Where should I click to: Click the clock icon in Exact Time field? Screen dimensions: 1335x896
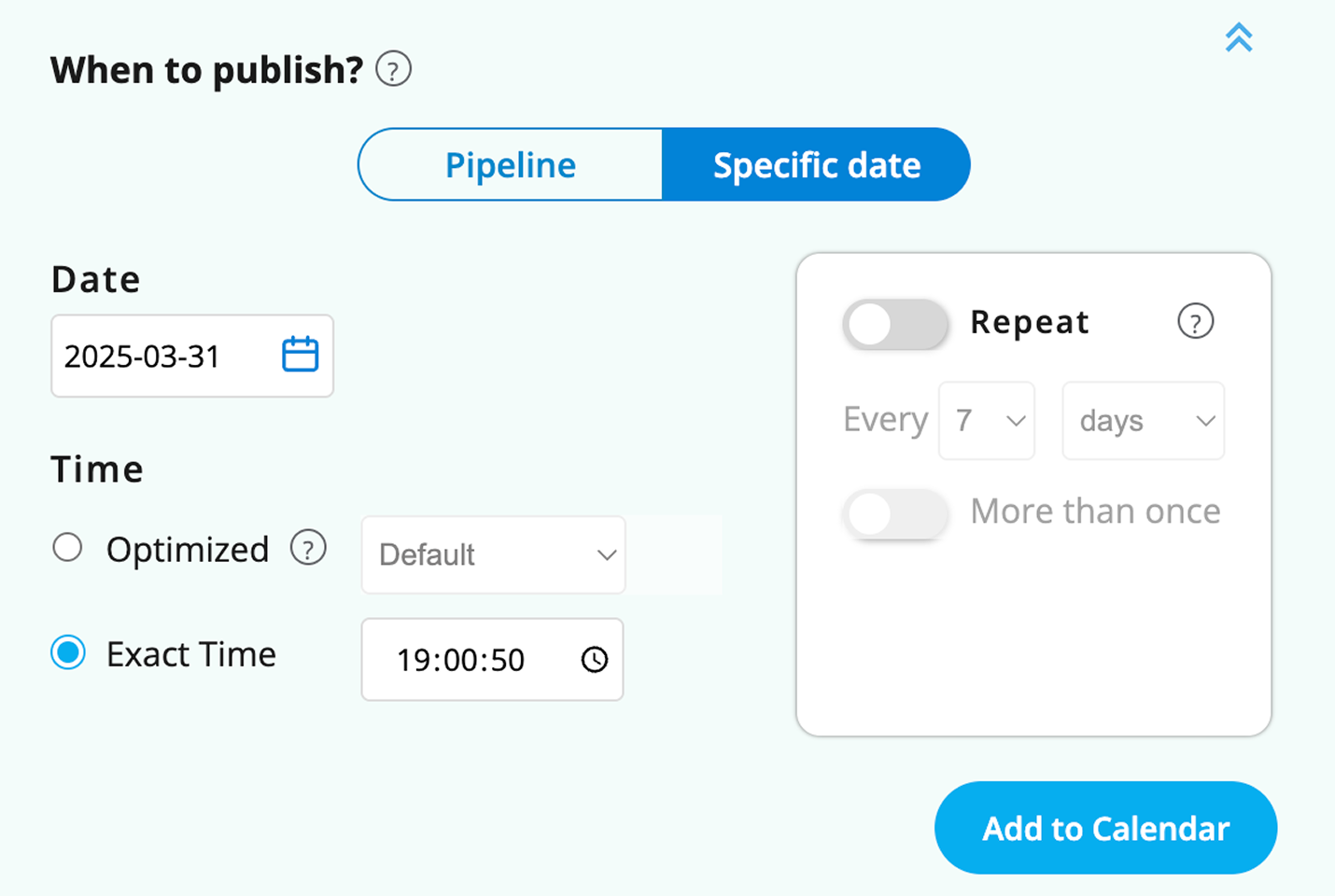[x=595, y=660]
